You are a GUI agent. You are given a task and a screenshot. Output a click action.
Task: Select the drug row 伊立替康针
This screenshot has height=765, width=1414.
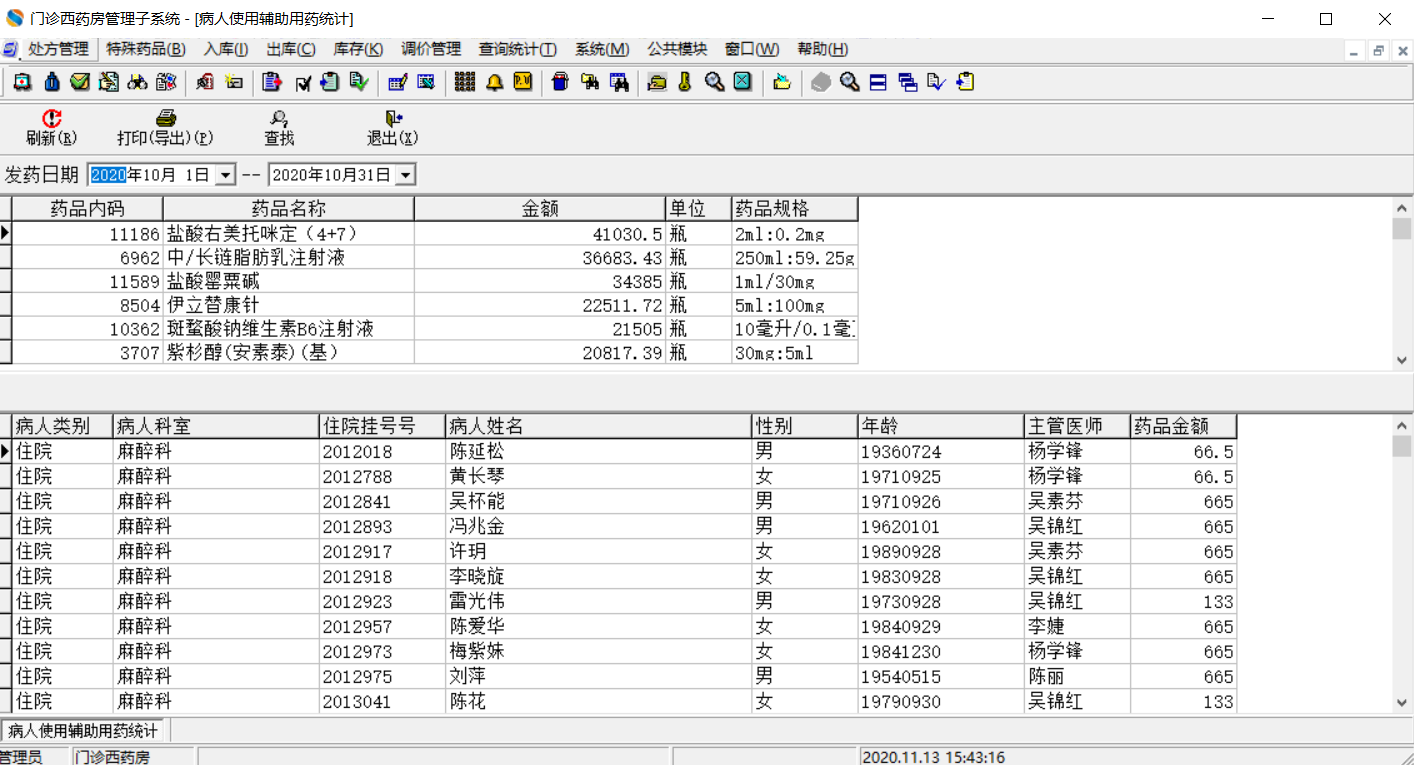pos(435,305)
